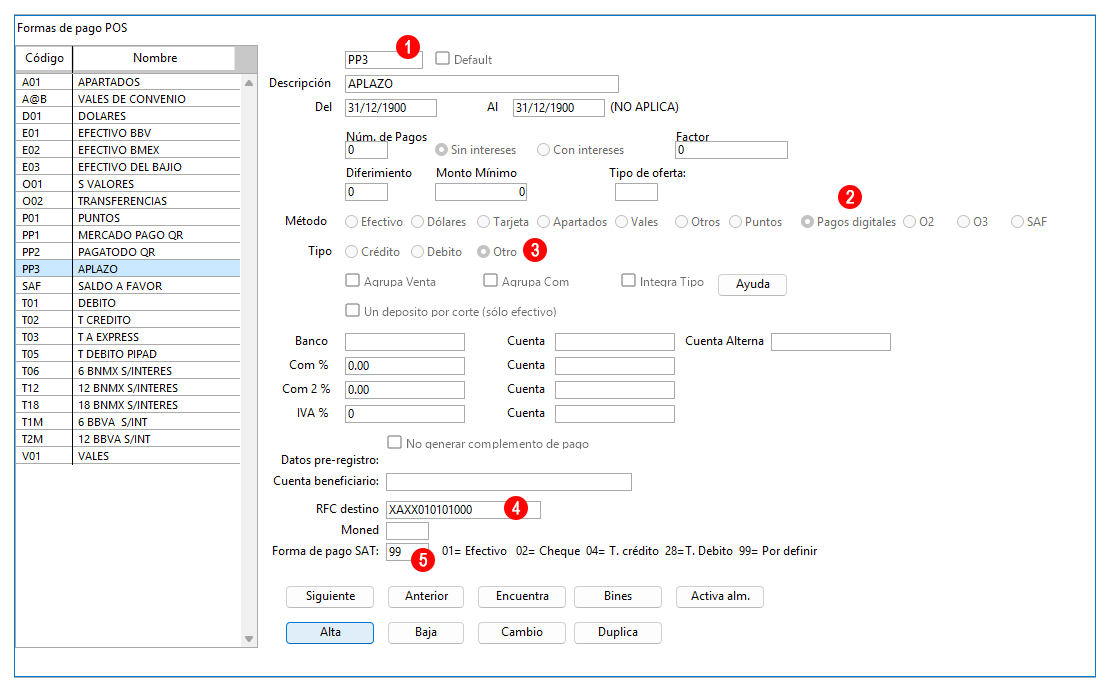
Task: Click the Cambio button
Action: (522, 633)
